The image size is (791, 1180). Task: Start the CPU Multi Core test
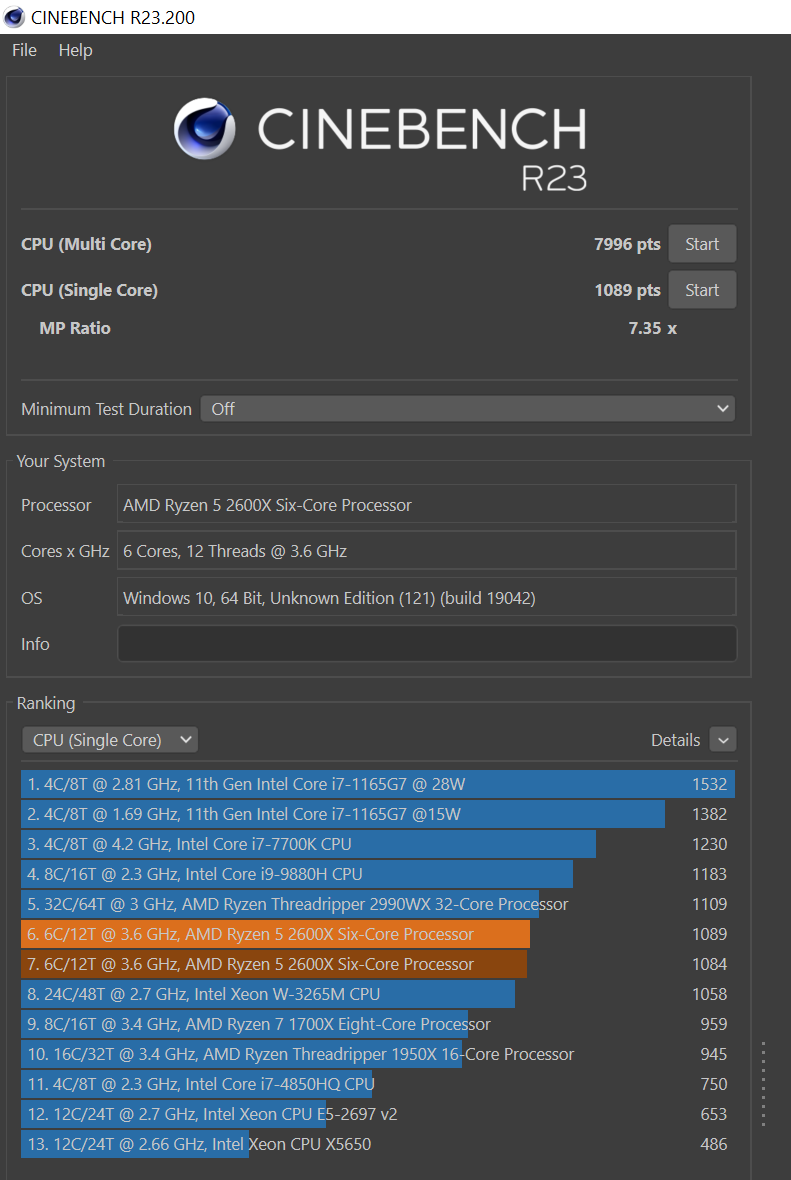click(x=701, y=244)
